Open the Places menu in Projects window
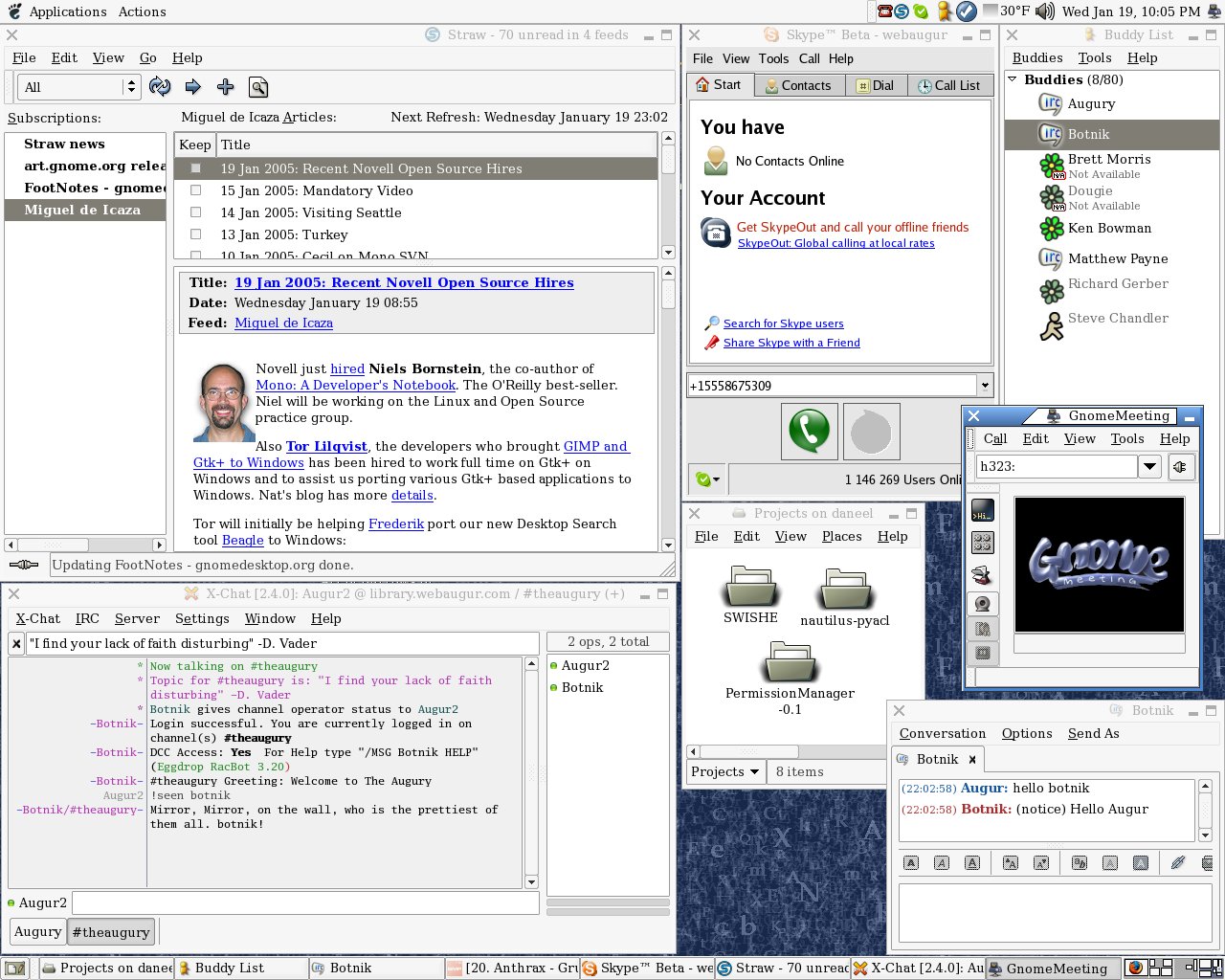 (842, 536)
